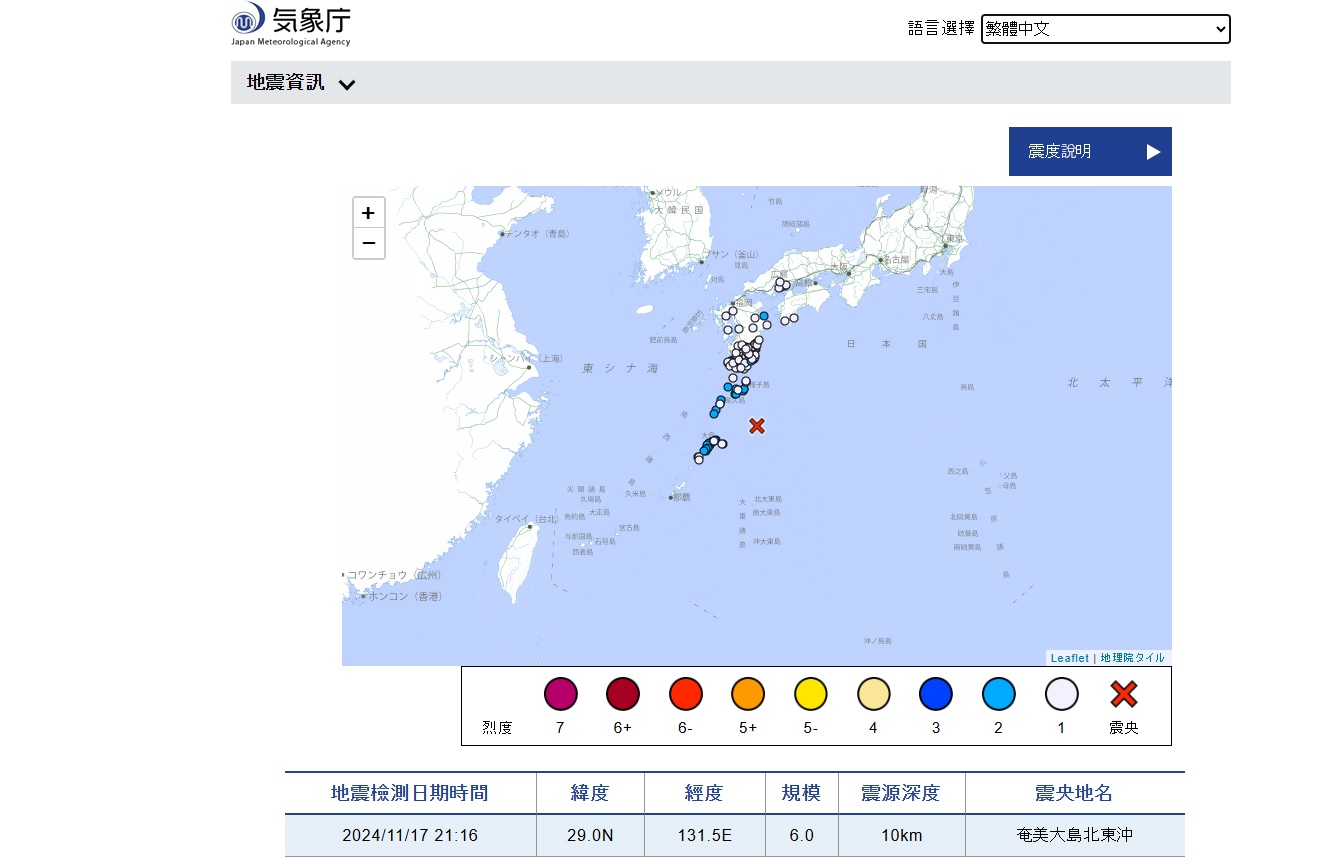Click the intensity 5+ legend circle
This screenshot has height=867, width=1339.
point(748,693)
